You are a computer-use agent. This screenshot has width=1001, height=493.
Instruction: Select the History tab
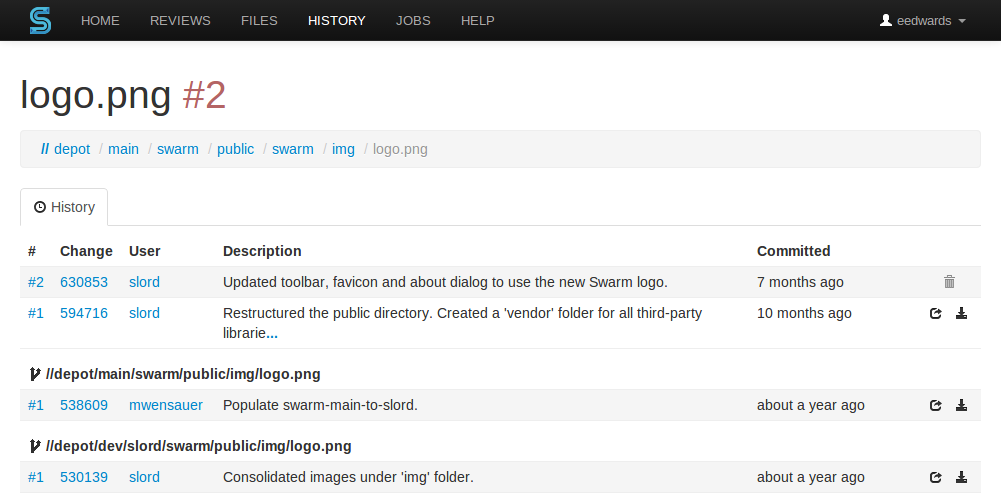coord(64,207)
